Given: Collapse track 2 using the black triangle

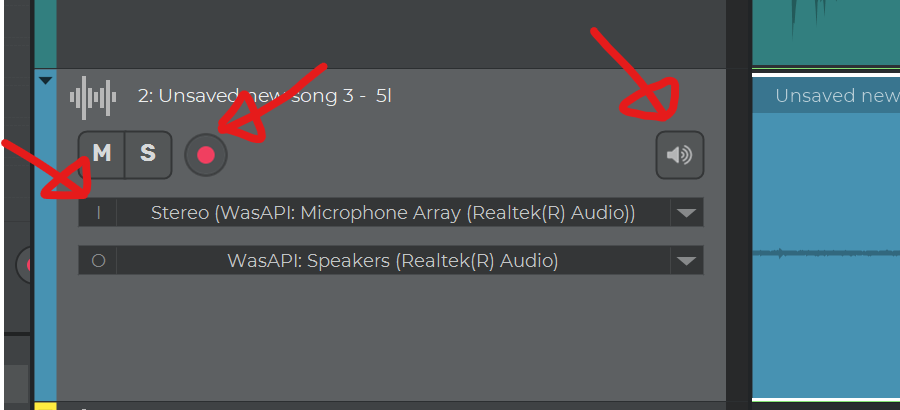Looking at the screenshot, I should (x=45, y=81).
